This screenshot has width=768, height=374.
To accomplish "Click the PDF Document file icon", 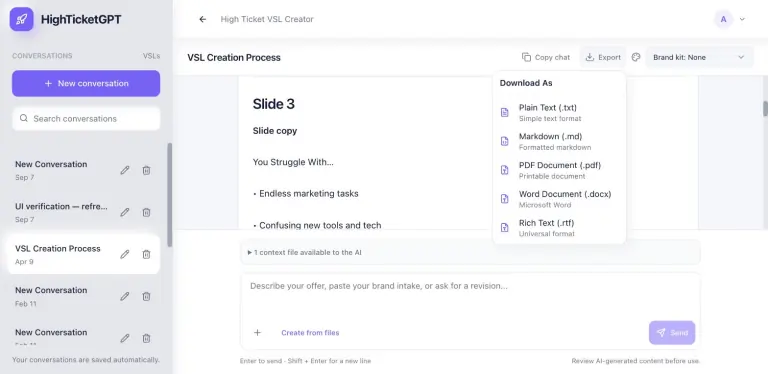I will point(504,170).
